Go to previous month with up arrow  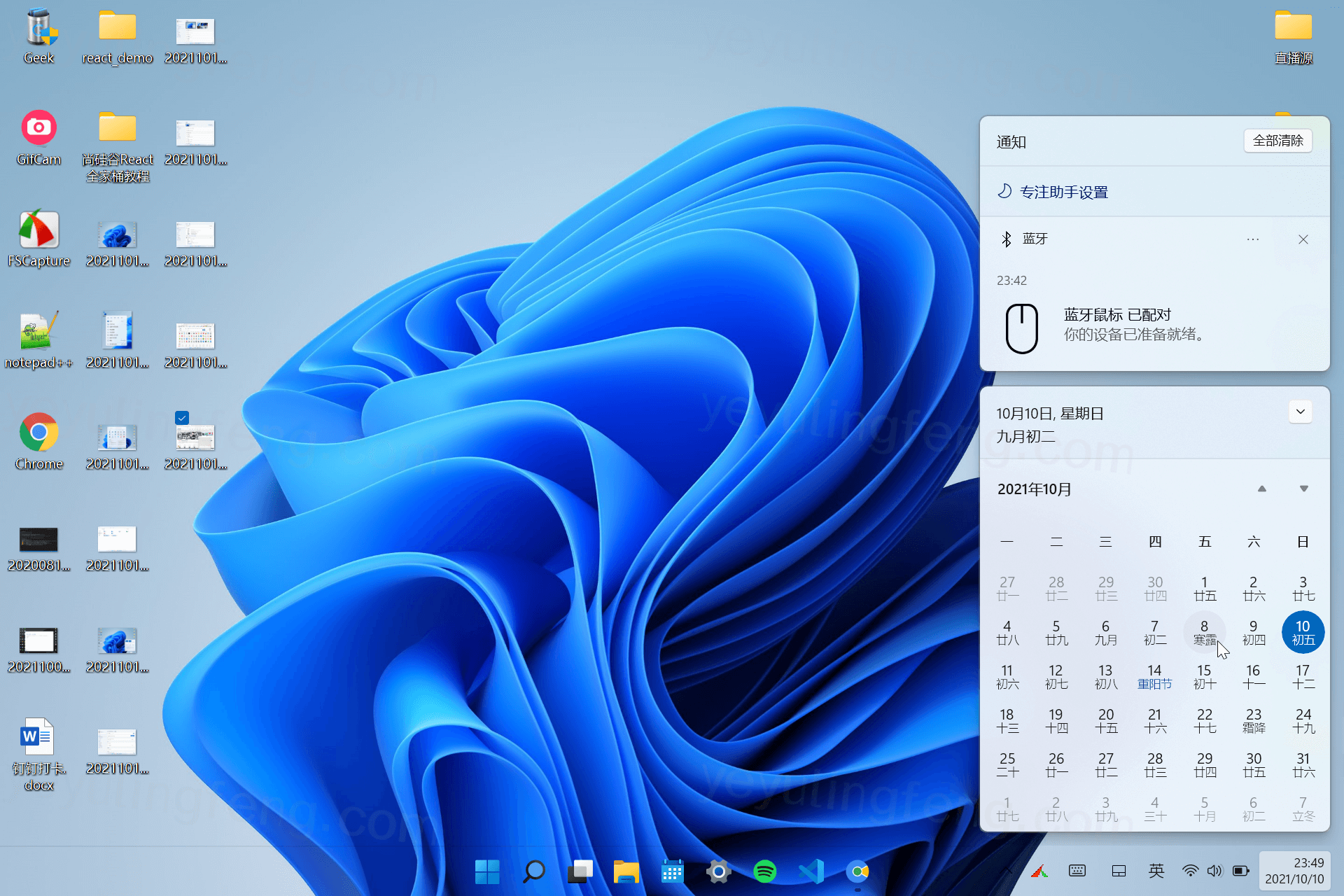tap(1261, 489)
